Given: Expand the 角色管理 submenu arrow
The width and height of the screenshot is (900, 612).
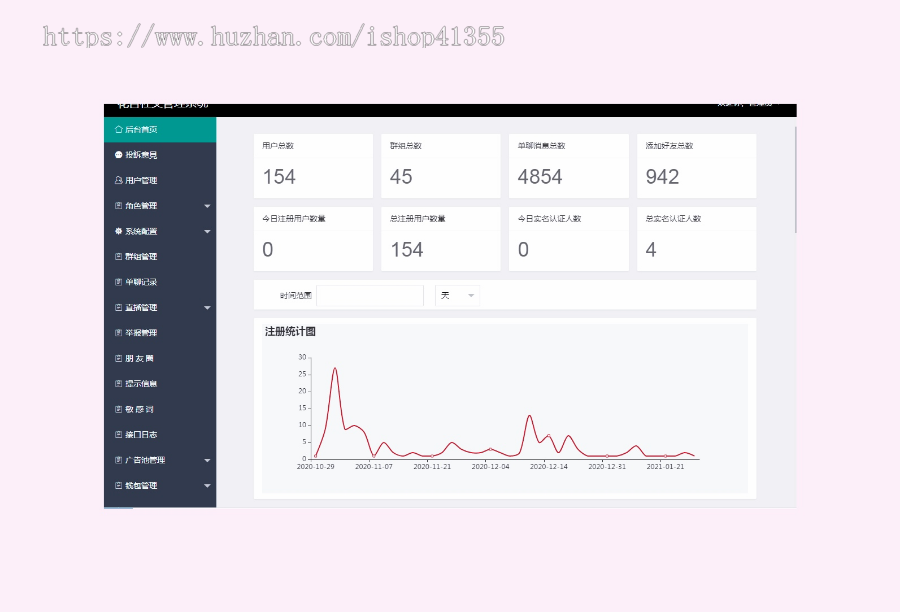Looking at the screenshot, I should pyautogui.click(x=207, y=206).
